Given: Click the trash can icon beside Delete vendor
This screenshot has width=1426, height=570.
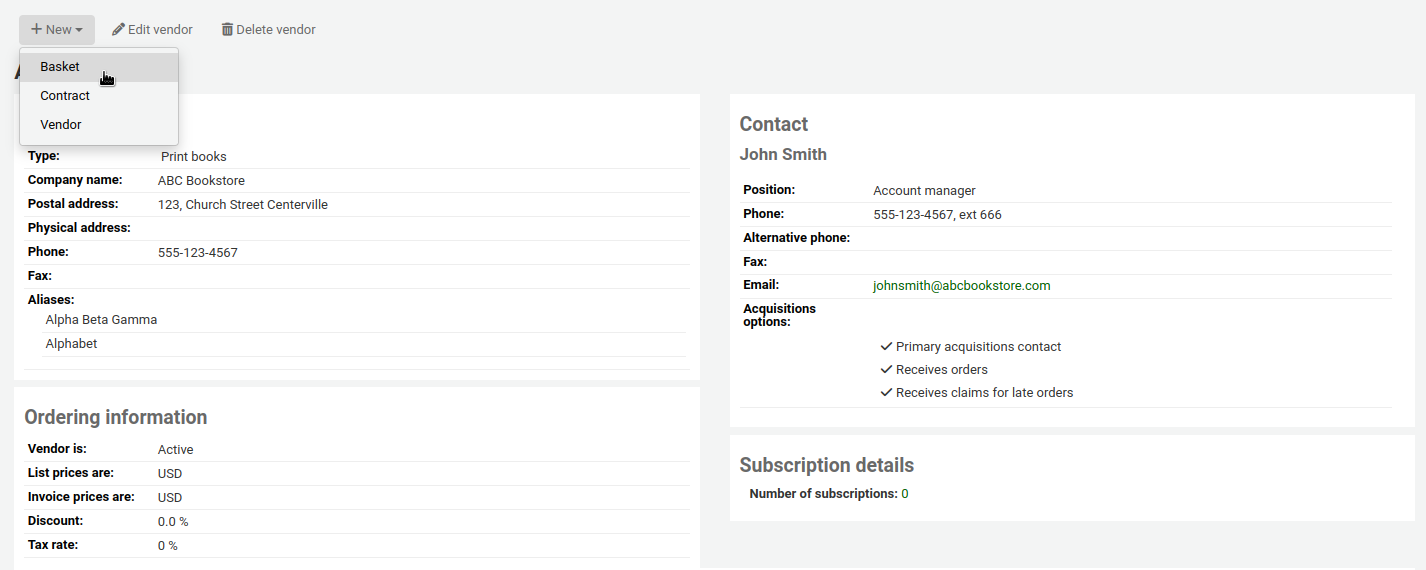Looking at the screenshot, I should [227, 30].
